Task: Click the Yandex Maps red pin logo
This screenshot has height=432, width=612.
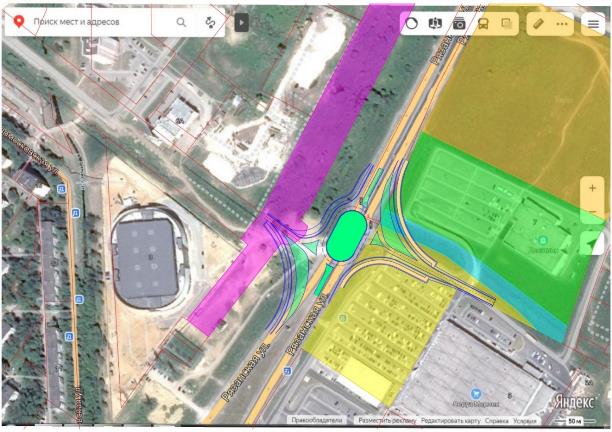Action: pos(17,21)
